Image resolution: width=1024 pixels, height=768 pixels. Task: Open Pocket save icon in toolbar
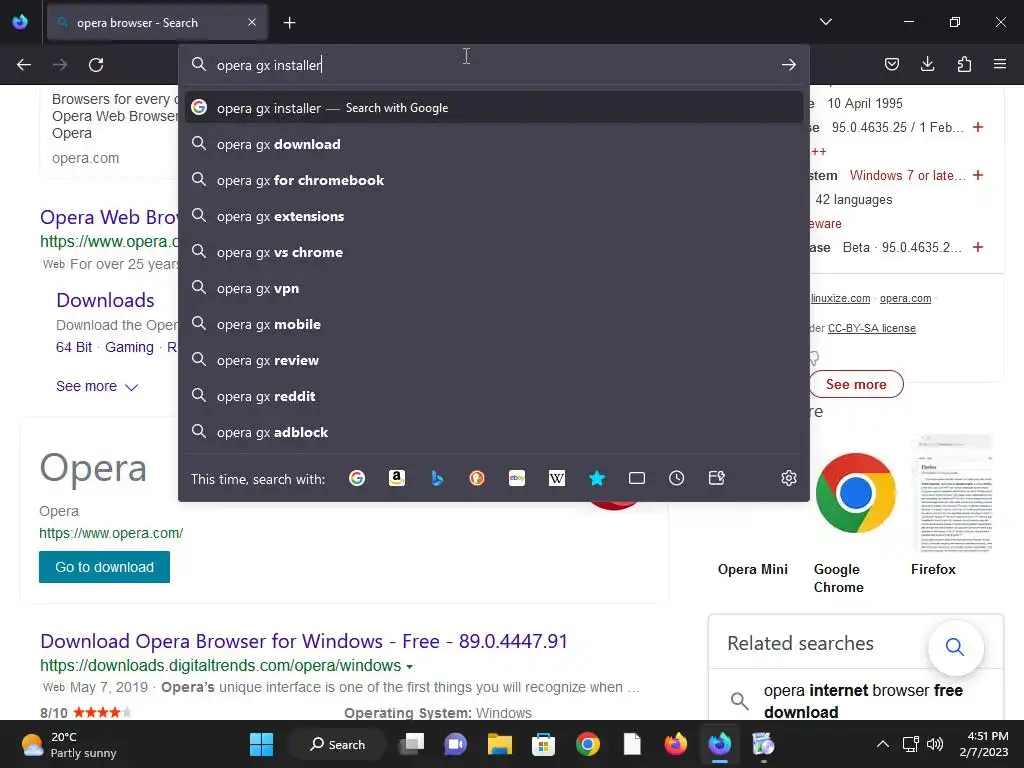(x=891, y=64)
